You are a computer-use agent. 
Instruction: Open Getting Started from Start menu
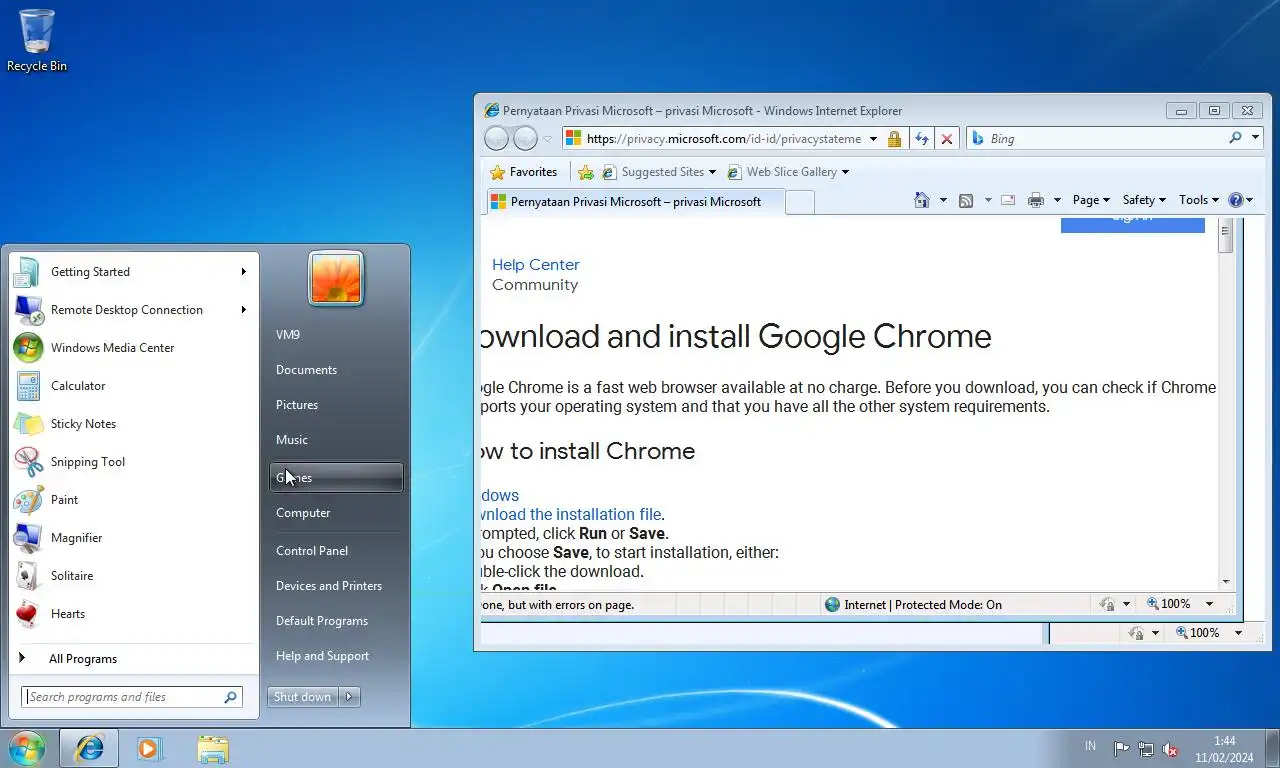pos(131,272)
